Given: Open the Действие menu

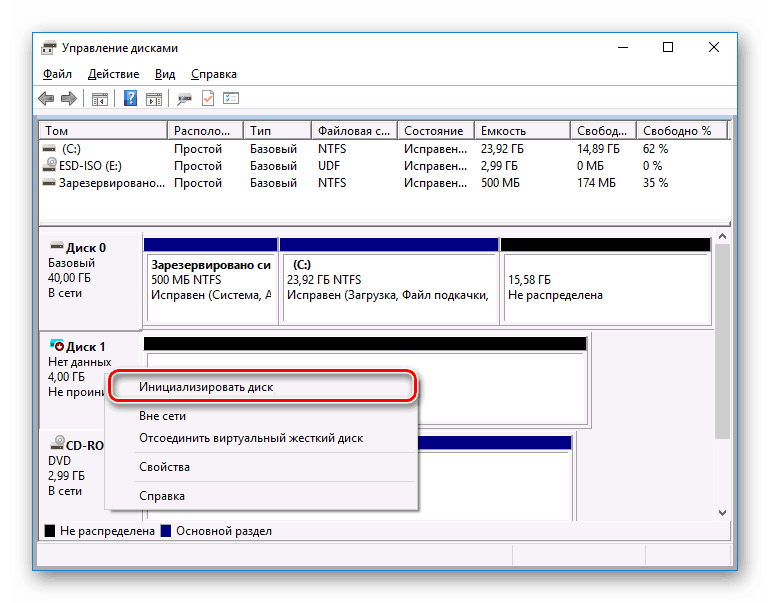Looking at the screenshot, I should [x=113, y=74].
